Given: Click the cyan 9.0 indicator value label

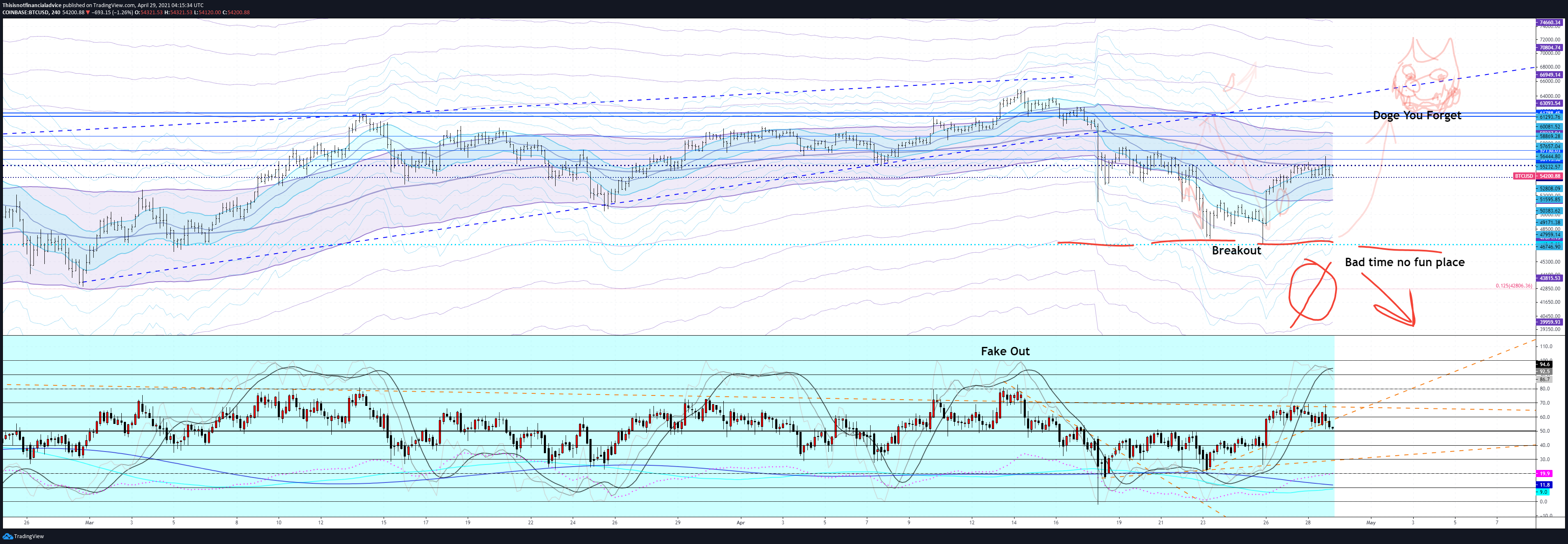Looking at the screenshot, I should [x=1543, y=492].
